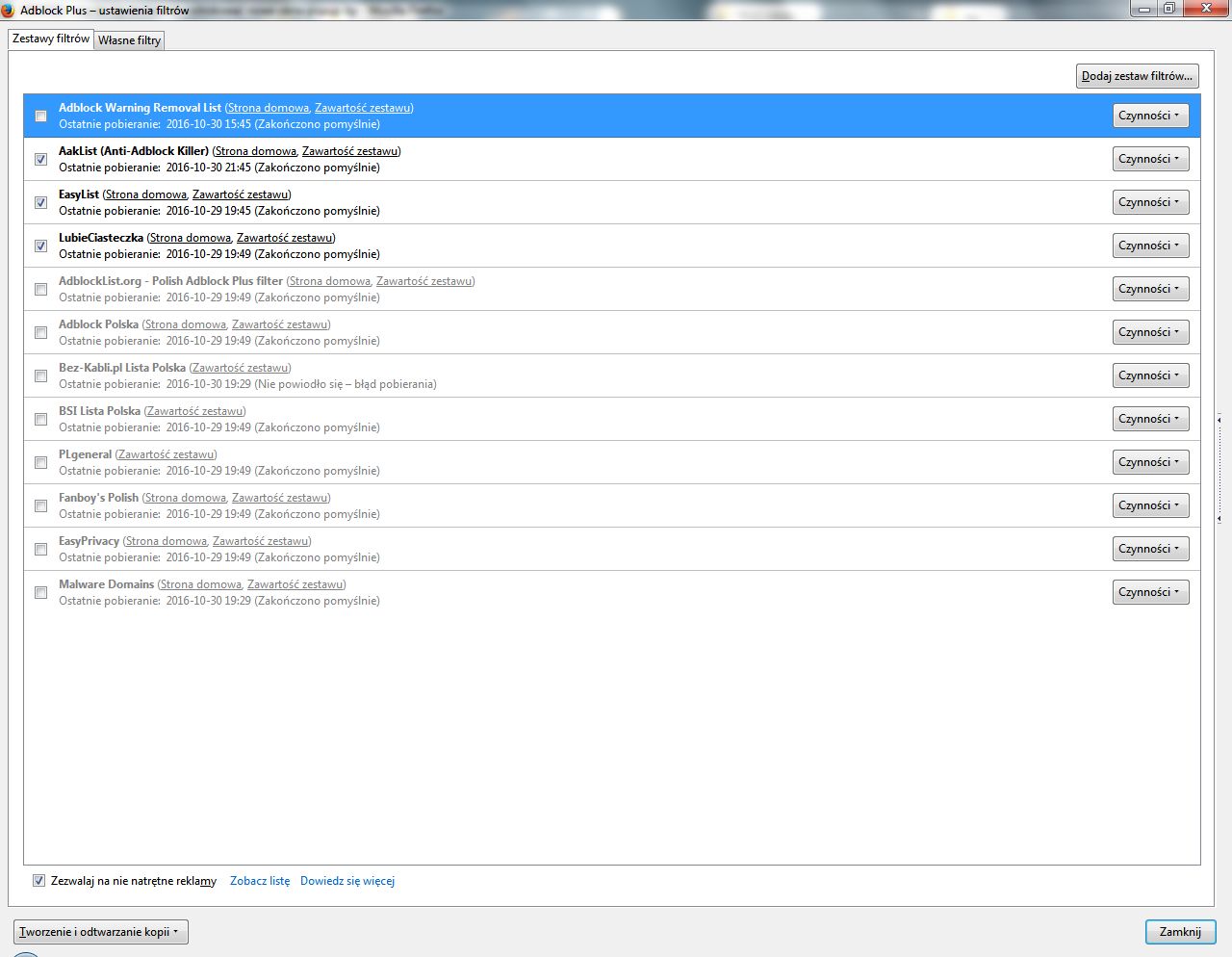Select the 'AdblockList.org - Polish Adblock Plus filter' title

pyautogui.click(x=170, y=281)
